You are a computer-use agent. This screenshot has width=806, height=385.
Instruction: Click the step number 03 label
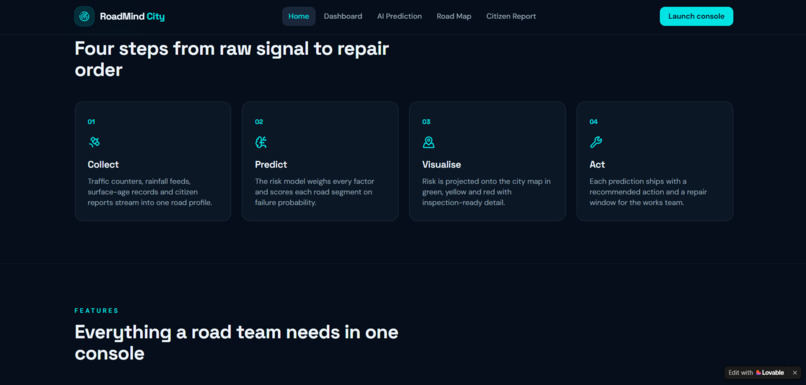point(426,122)
